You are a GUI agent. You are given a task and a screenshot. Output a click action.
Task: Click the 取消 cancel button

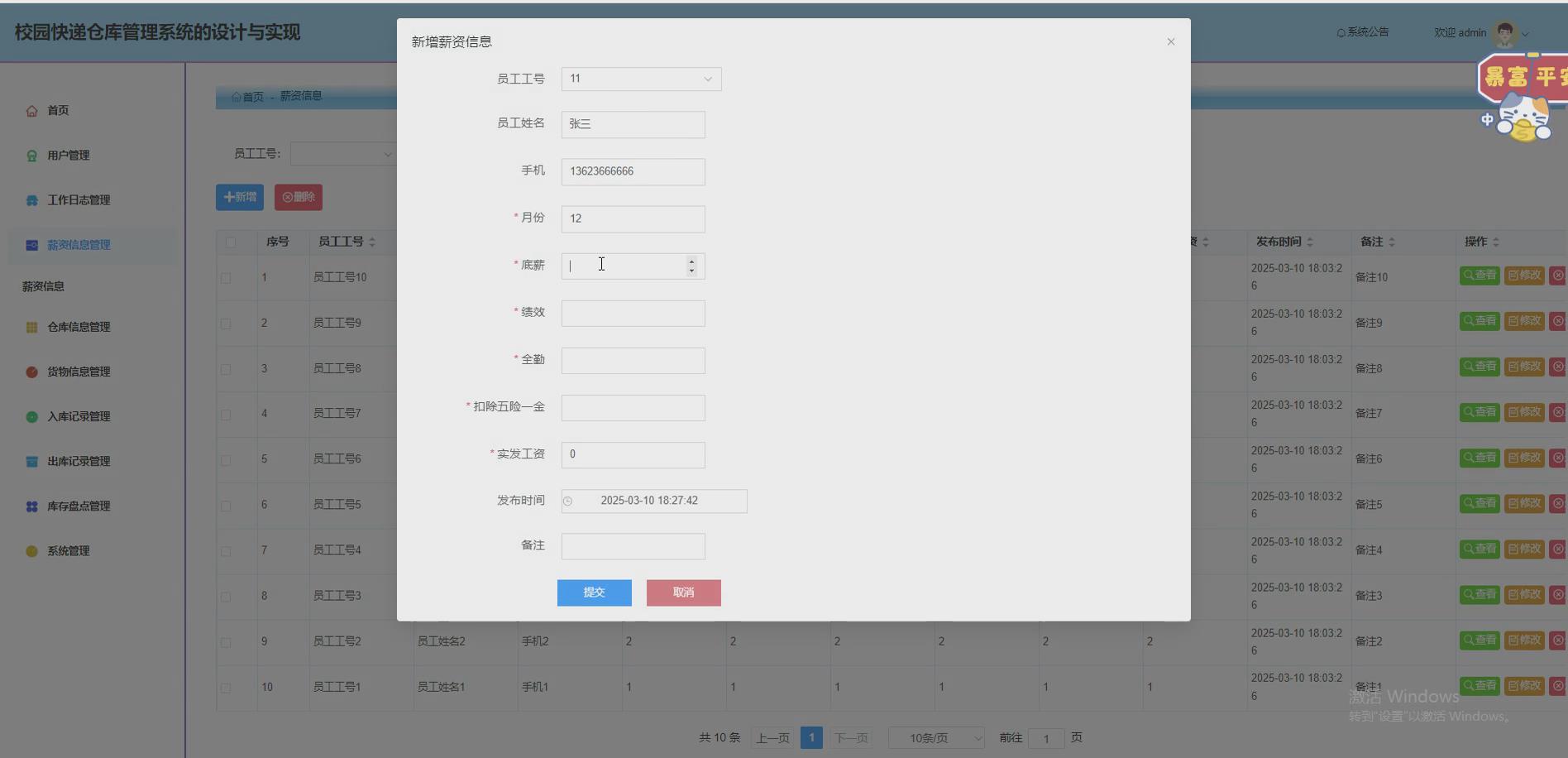click(x=683, y=592)
